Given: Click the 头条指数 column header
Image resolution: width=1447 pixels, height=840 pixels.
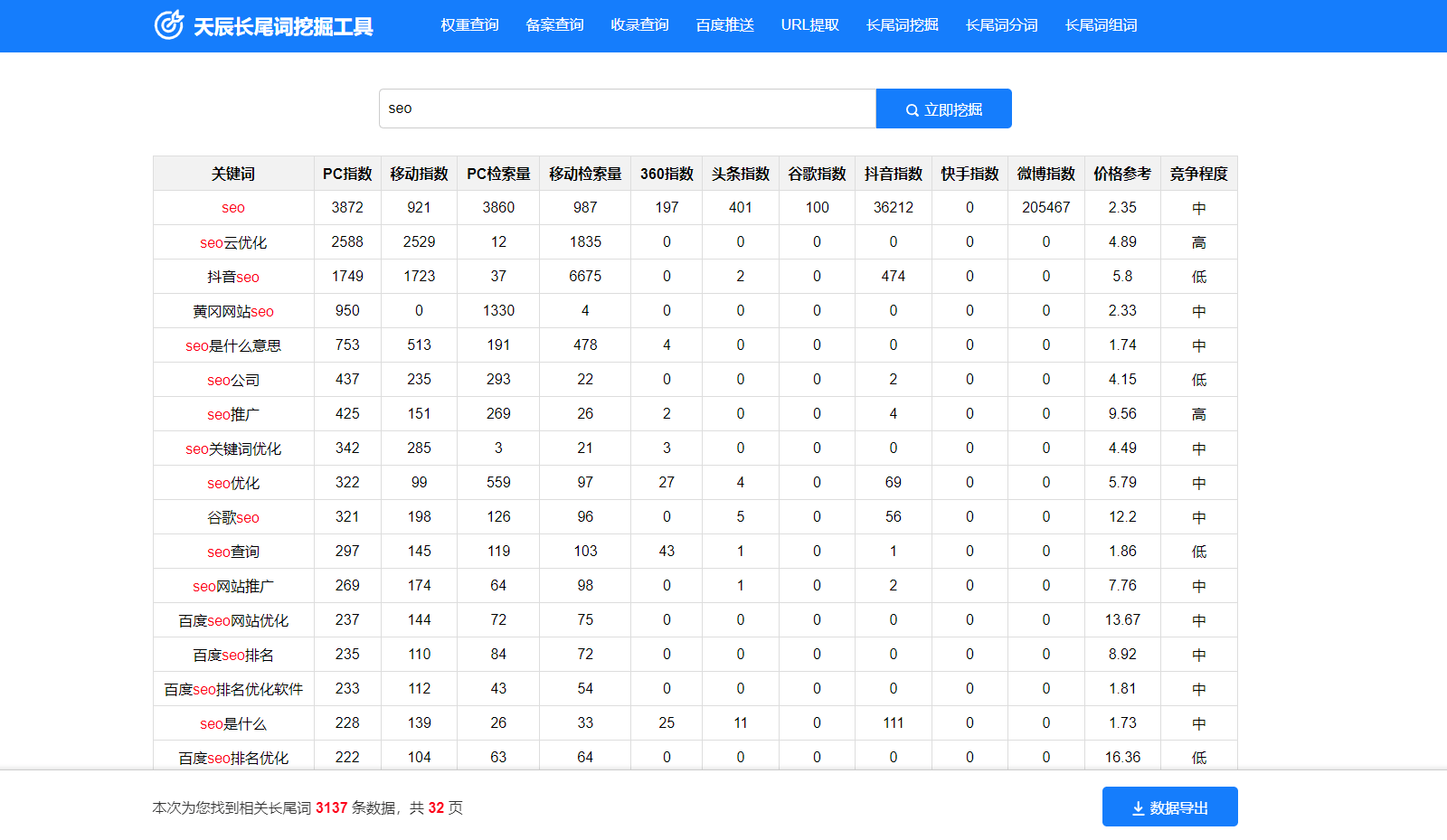Looking at the screenshot, I should click(x=740, y=174).
